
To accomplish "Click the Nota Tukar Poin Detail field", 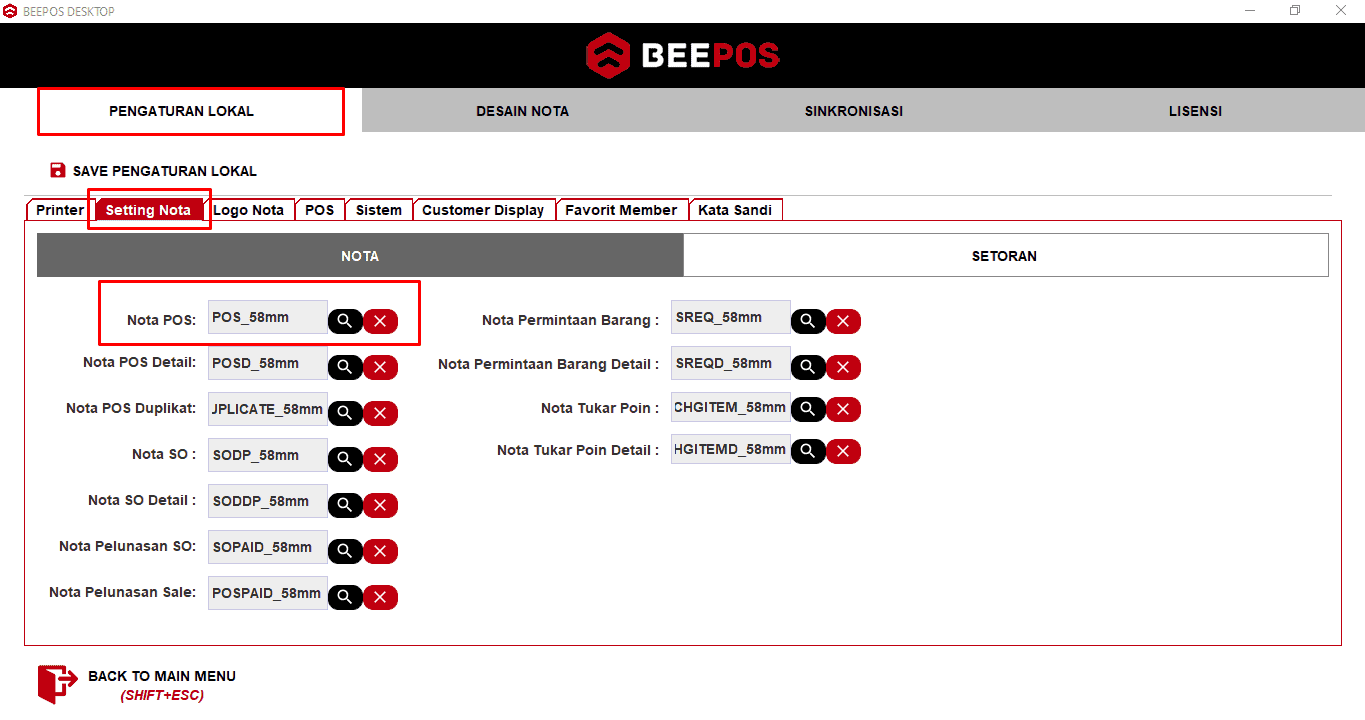I will (731, 449).
